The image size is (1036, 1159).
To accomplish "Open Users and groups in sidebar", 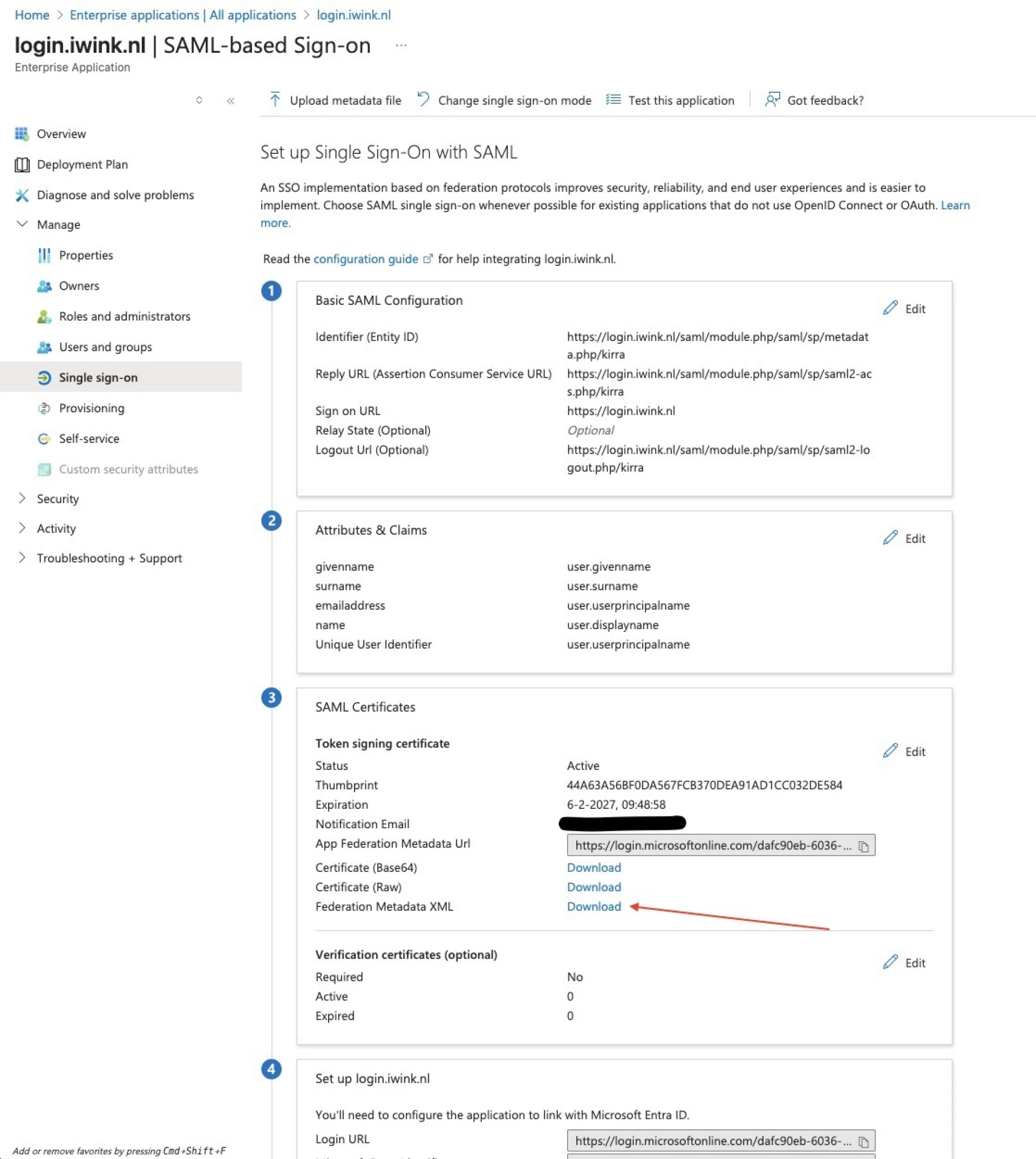I will (x=105, y=347).
